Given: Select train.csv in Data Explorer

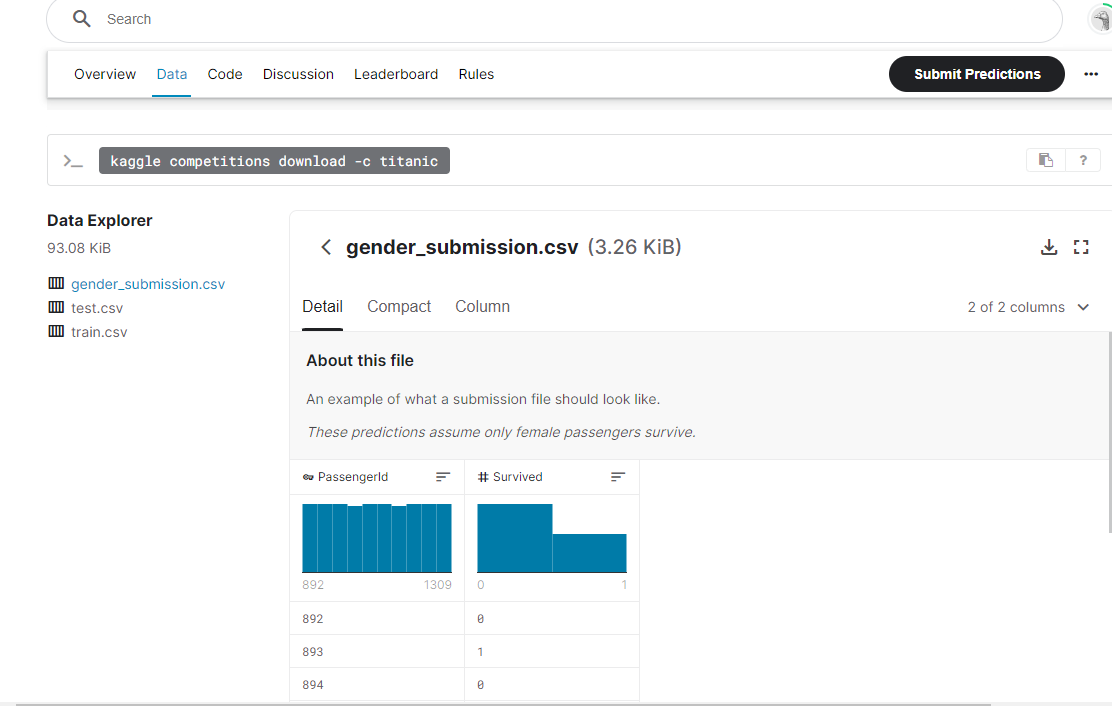Looking at the screenshot, I should click(99, 332).
